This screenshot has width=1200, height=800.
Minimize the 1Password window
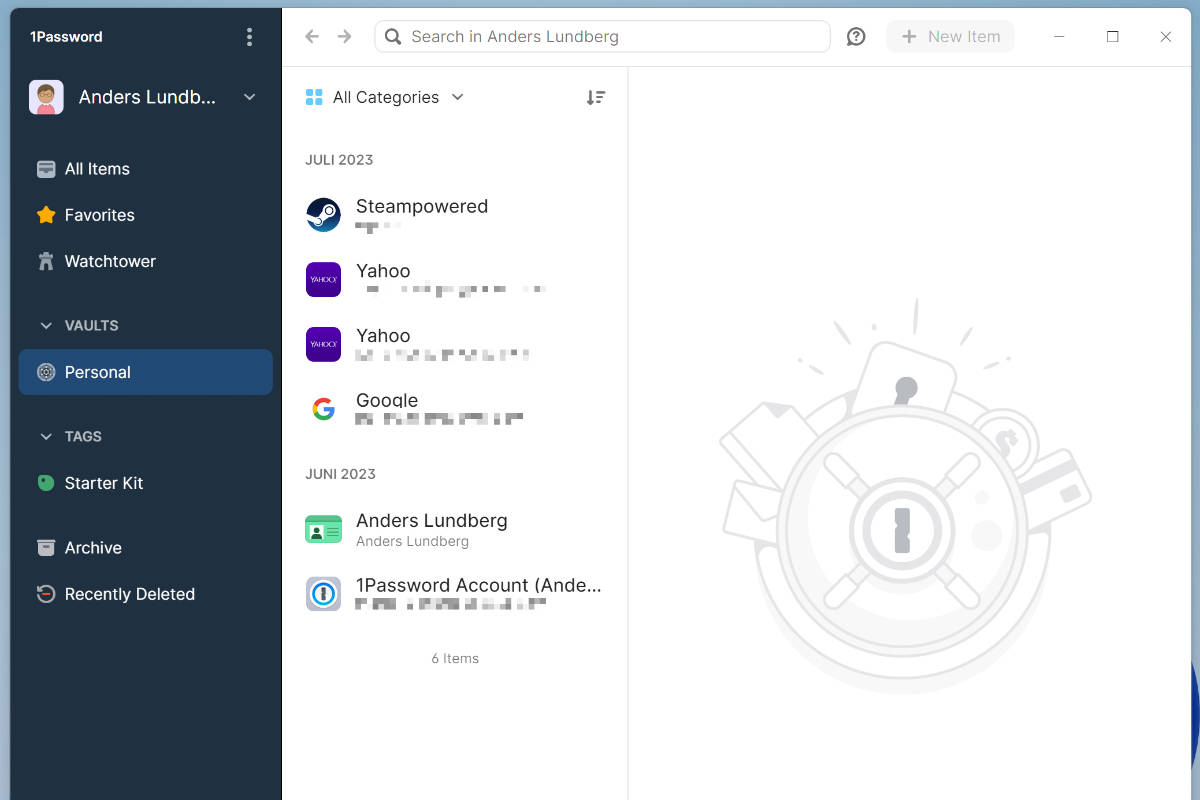click(x=1059, y=37)
